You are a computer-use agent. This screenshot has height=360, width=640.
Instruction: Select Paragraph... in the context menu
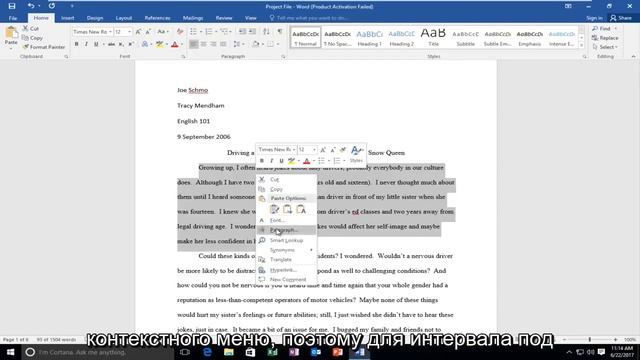[287, 230]
